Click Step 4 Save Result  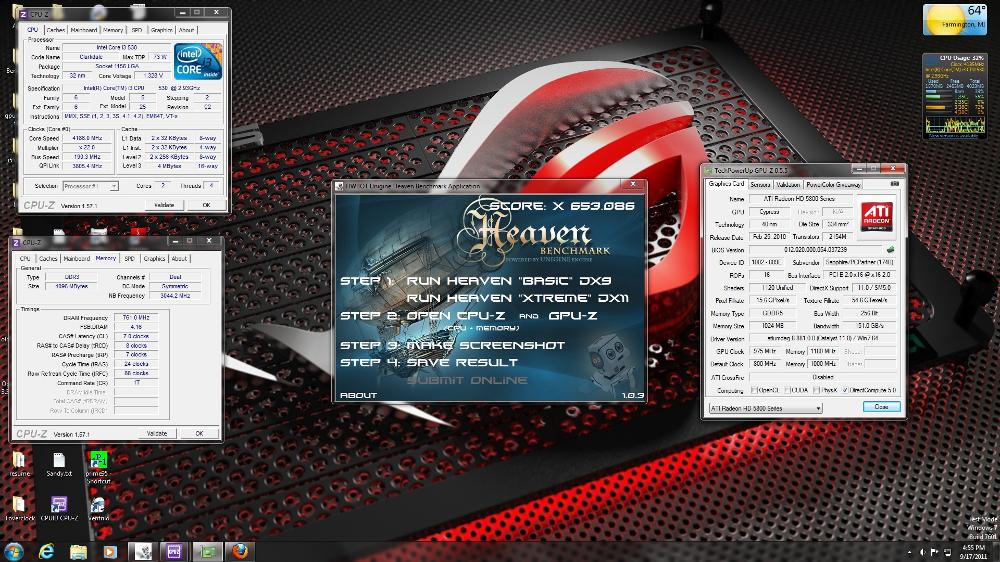(429, 362)
